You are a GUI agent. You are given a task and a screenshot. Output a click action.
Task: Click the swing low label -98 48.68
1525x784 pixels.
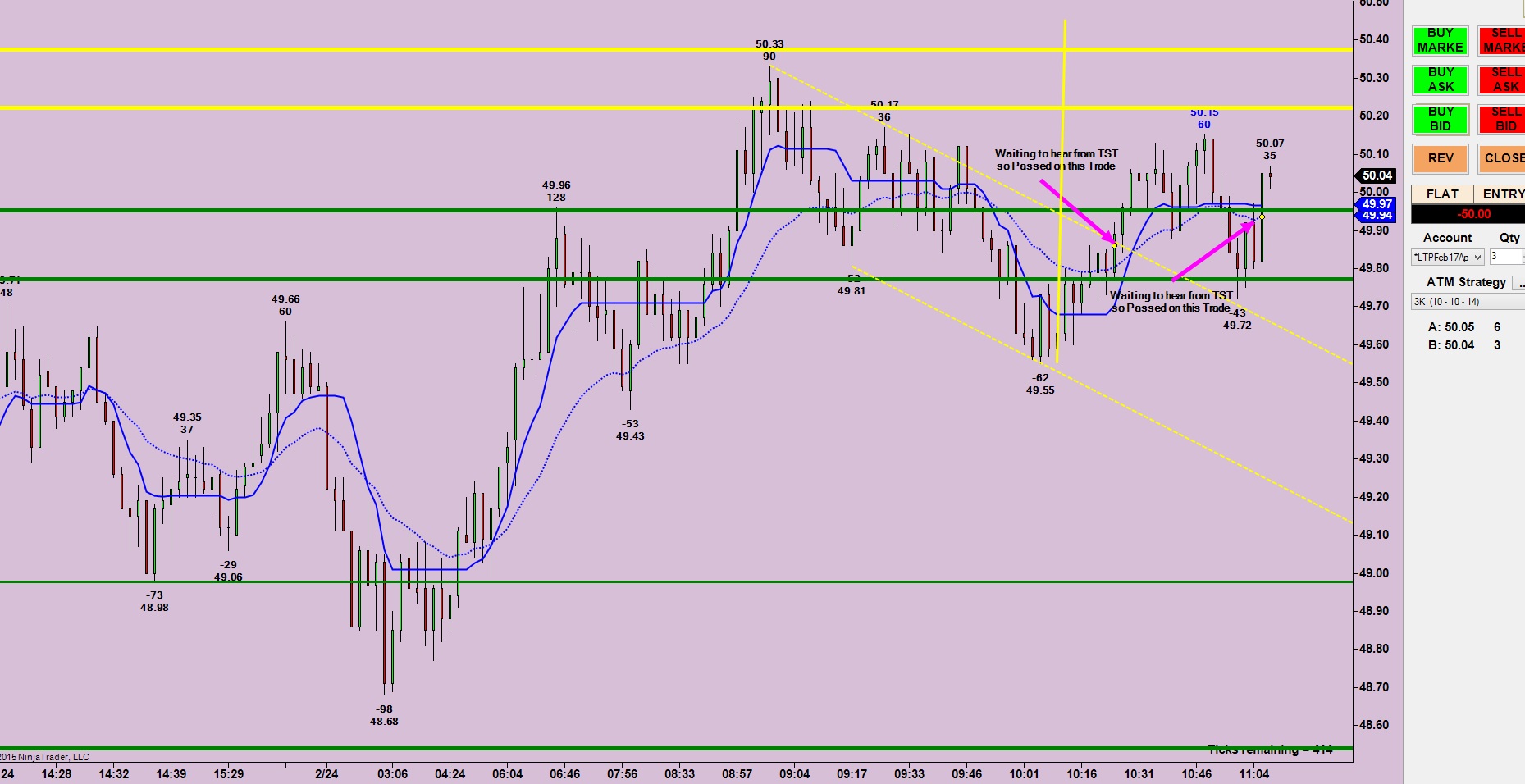(384, 715)
